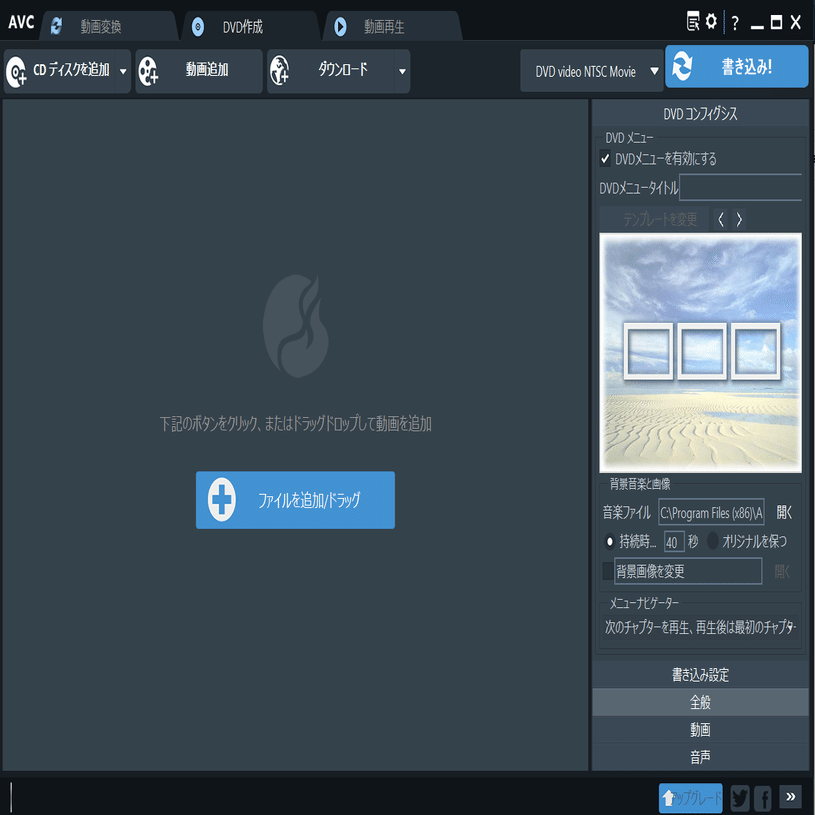Viewport: 815px width, 815px height.
Task: Click the ファイルを追加/ドラッグ button
Action: pos(295,499)
